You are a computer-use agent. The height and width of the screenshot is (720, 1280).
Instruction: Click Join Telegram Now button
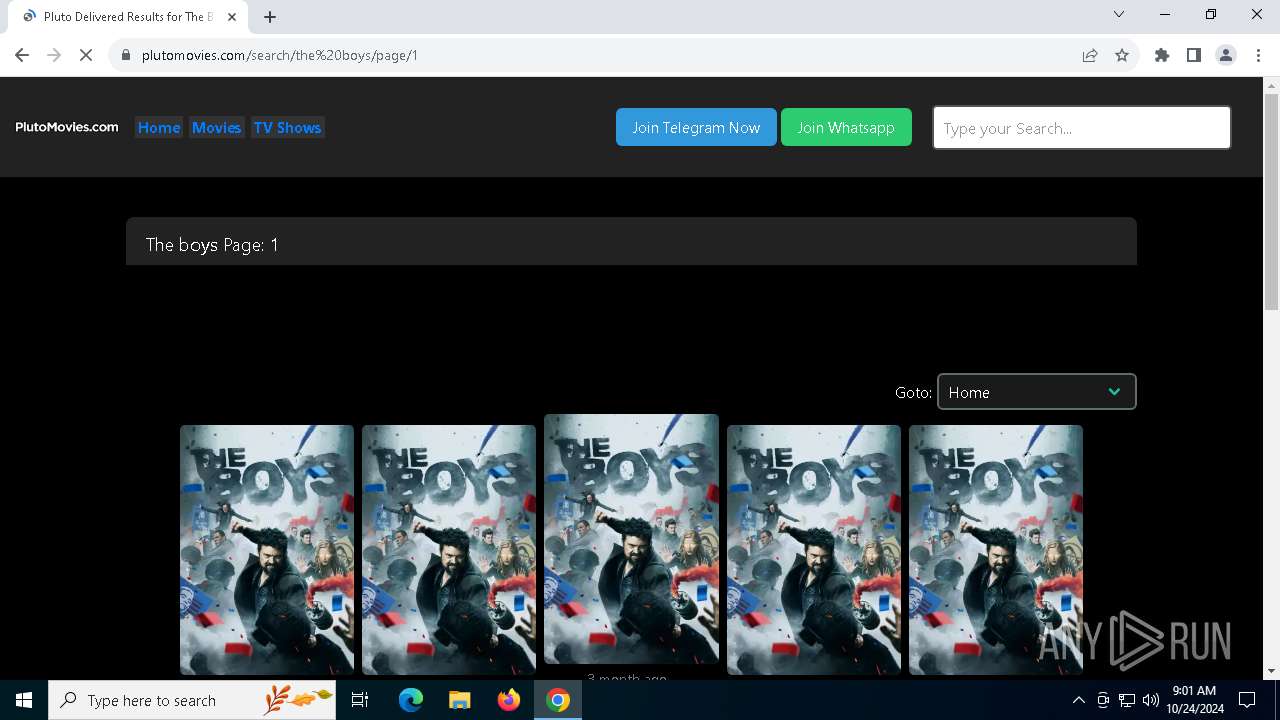click(696, 127)
